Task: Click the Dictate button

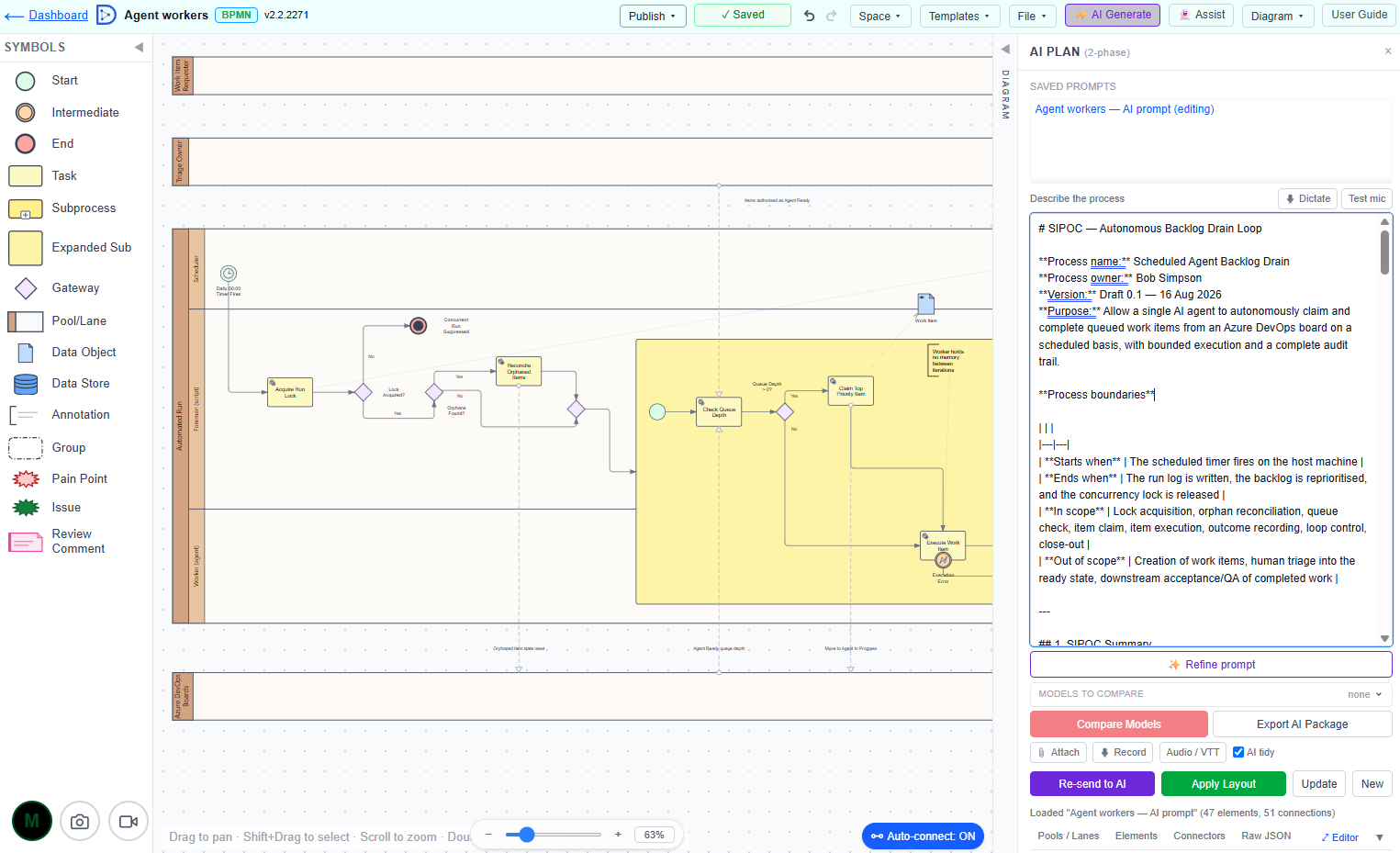Action: point(1307,198)
